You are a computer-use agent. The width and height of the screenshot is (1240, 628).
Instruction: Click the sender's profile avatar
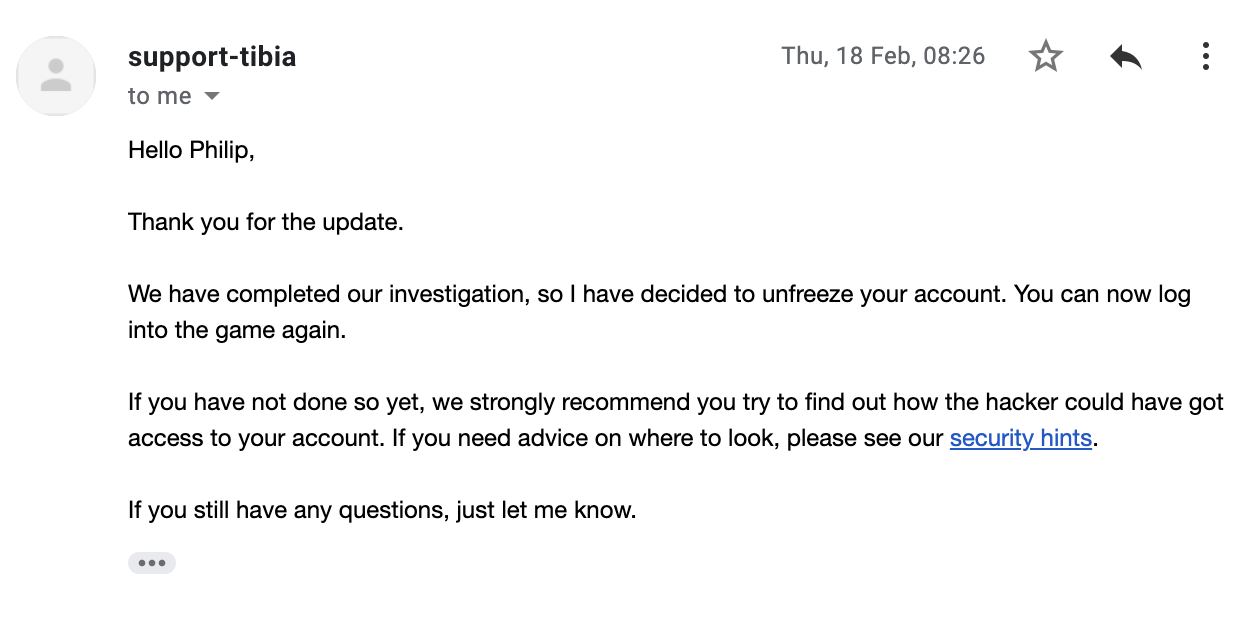point(56,76)
